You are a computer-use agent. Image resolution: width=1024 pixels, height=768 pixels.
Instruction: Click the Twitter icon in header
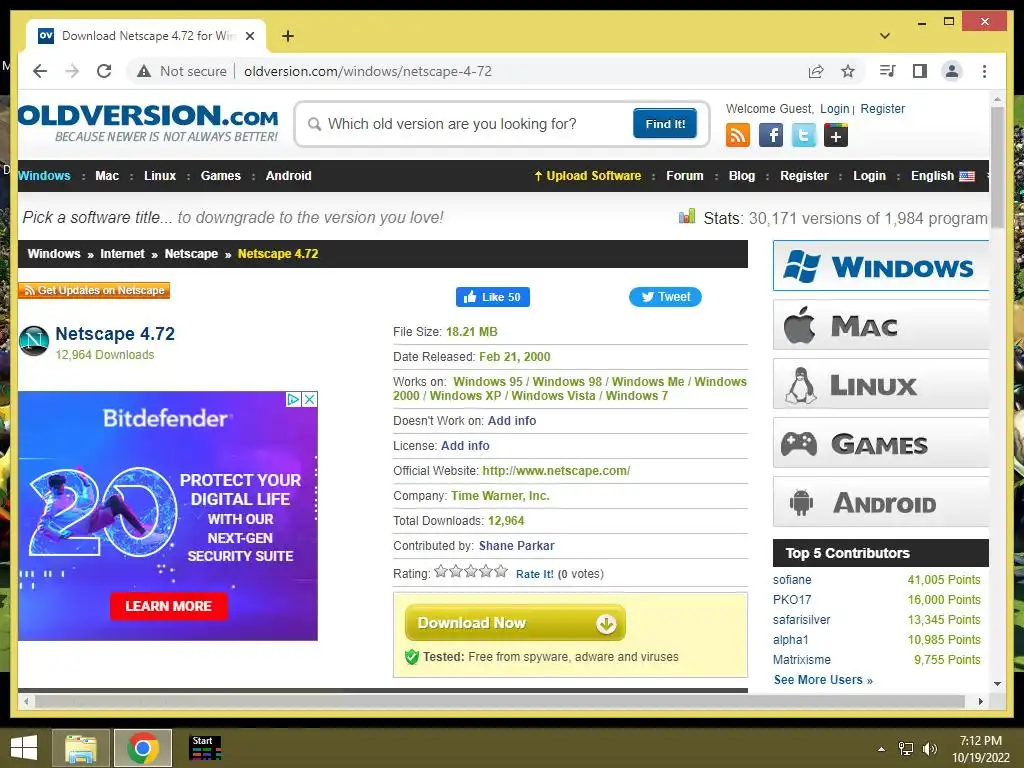click(803, 135)
